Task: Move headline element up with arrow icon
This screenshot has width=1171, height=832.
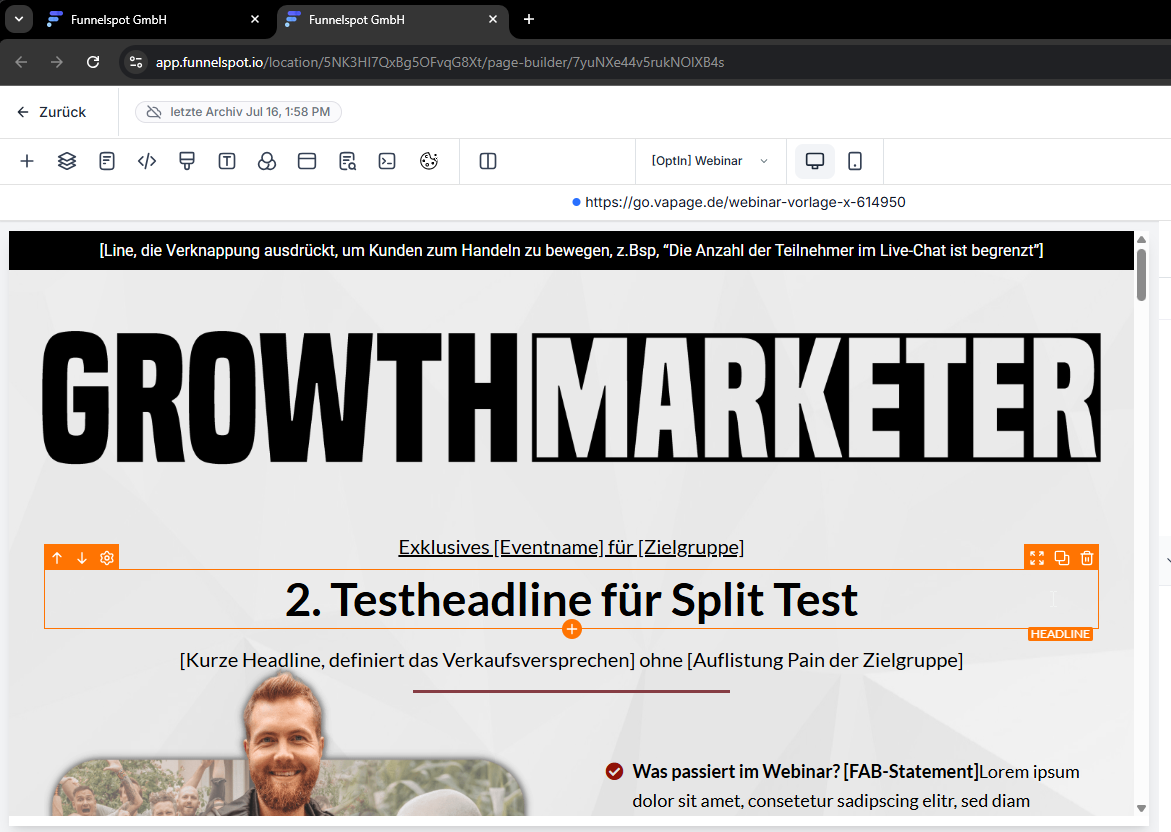Action: coord(58,558)
